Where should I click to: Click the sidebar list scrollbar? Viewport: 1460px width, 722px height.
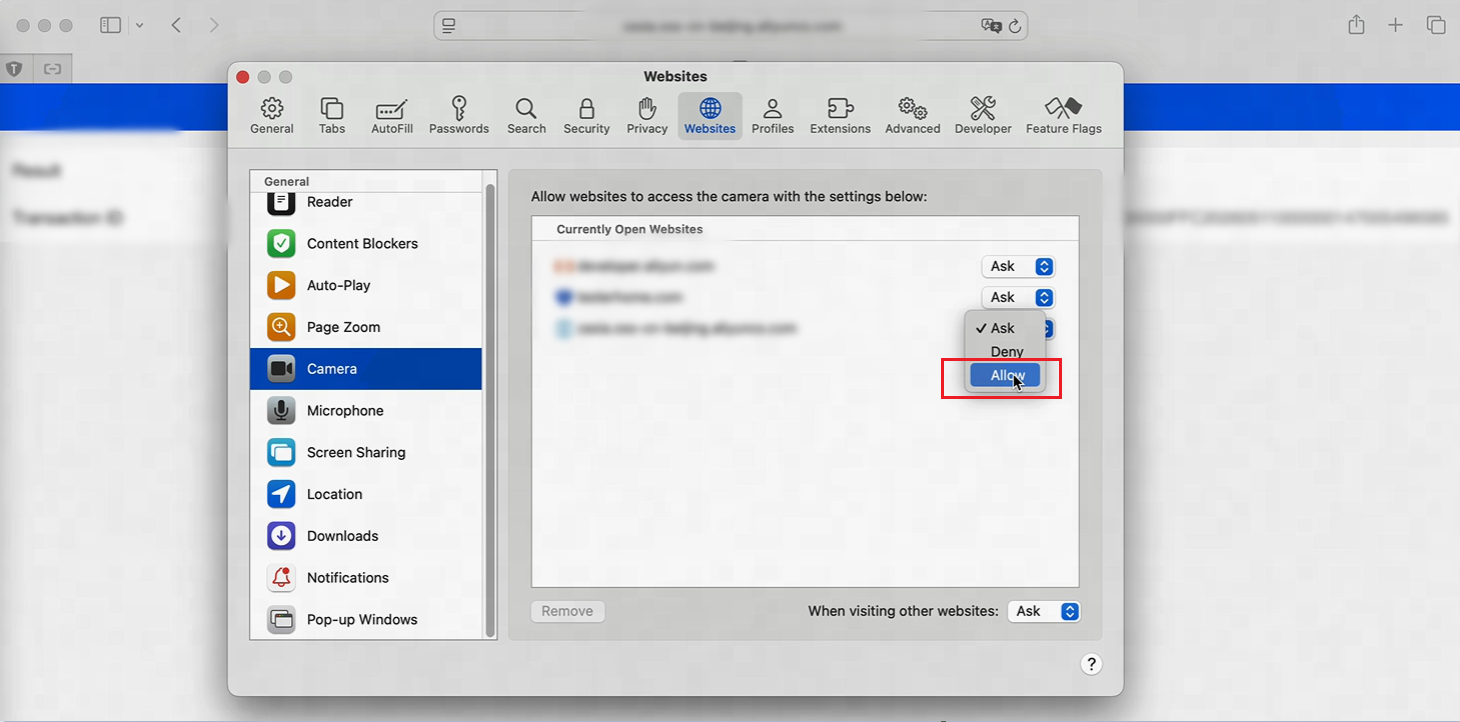point(490,410)
